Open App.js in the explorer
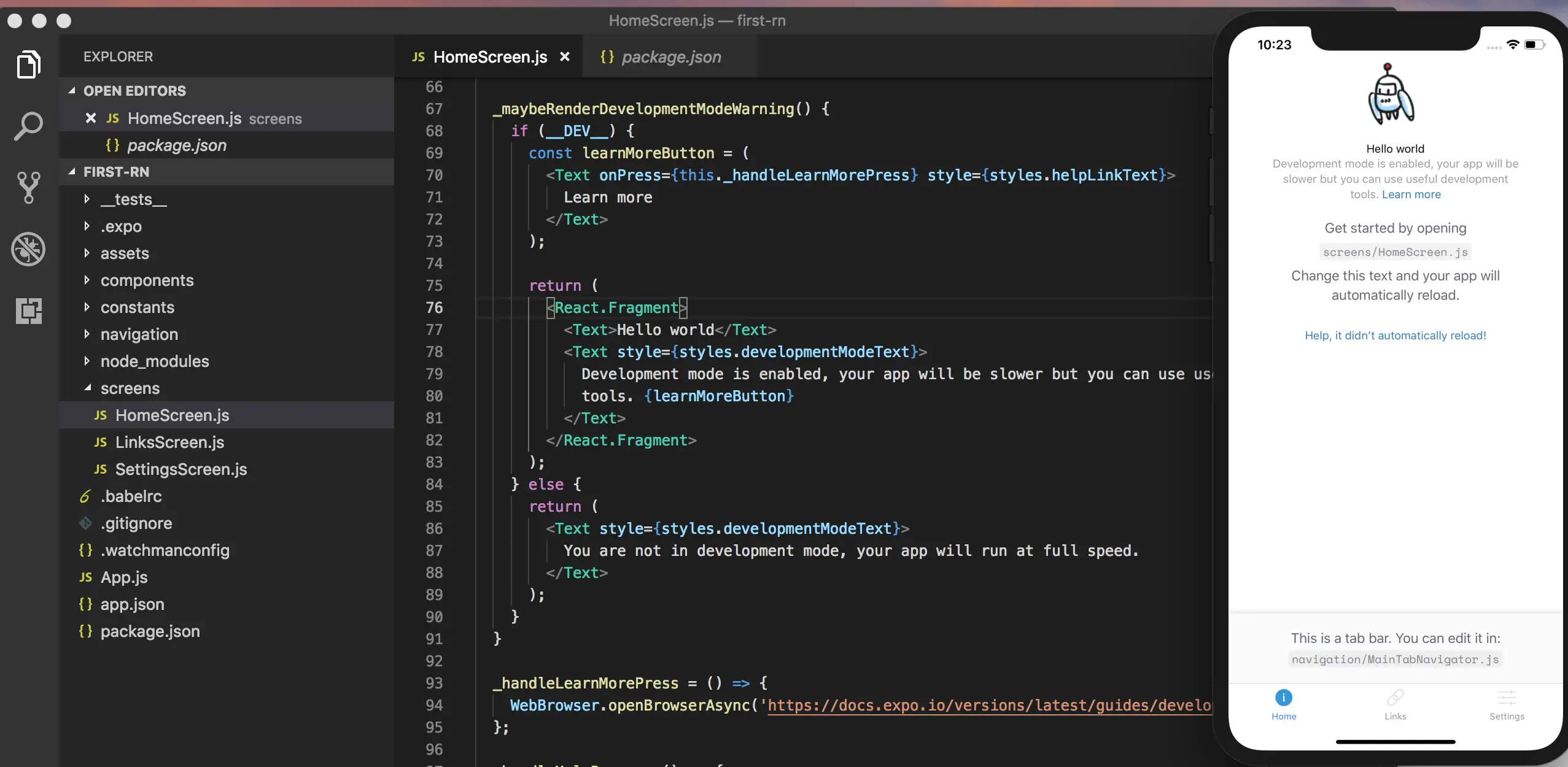 pos(124,577)
